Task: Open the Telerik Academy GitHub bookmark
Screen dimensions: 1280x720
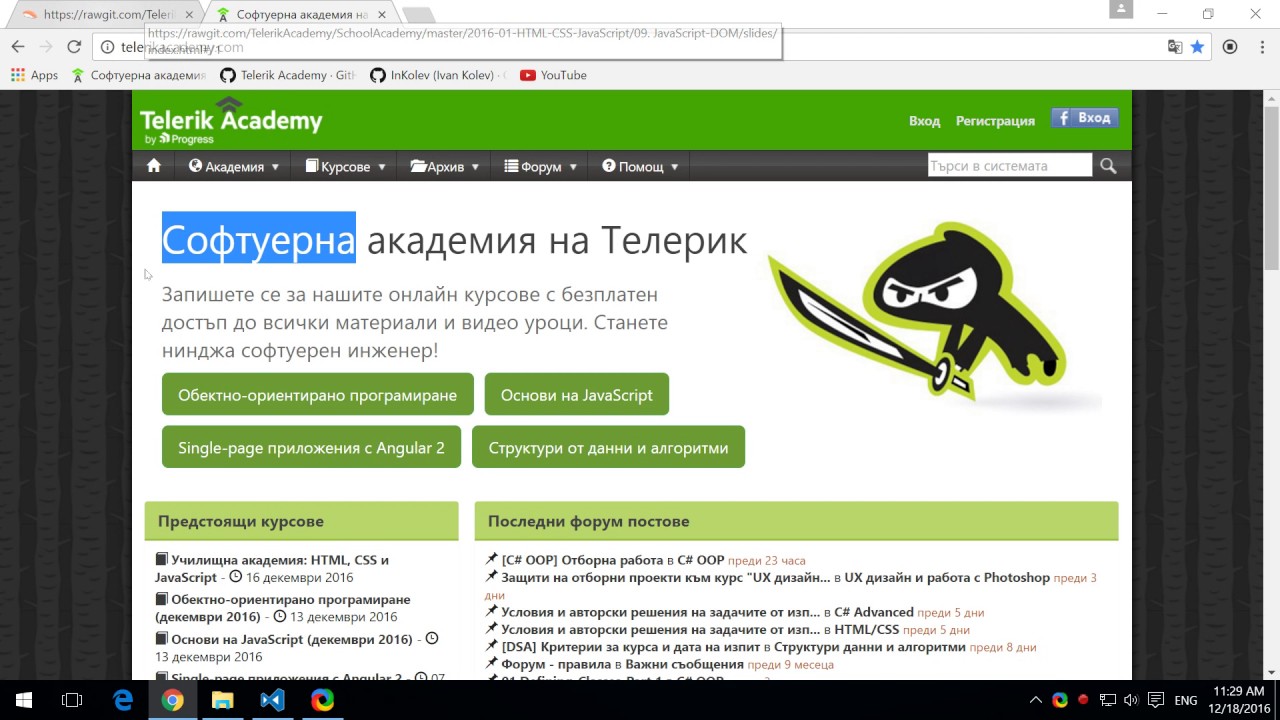Action: coord(288,75)
